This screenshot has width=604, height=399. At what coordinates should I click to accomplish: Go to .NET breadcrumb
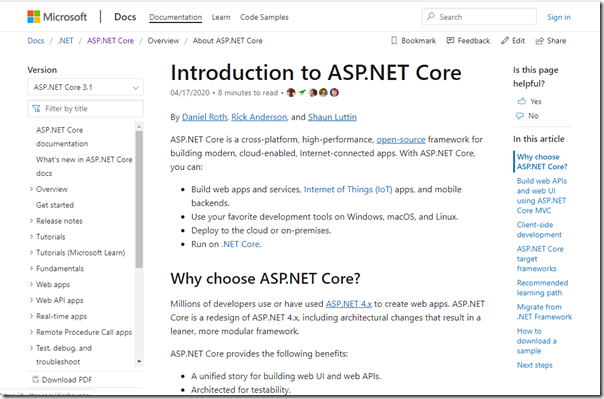coord(65,41)
